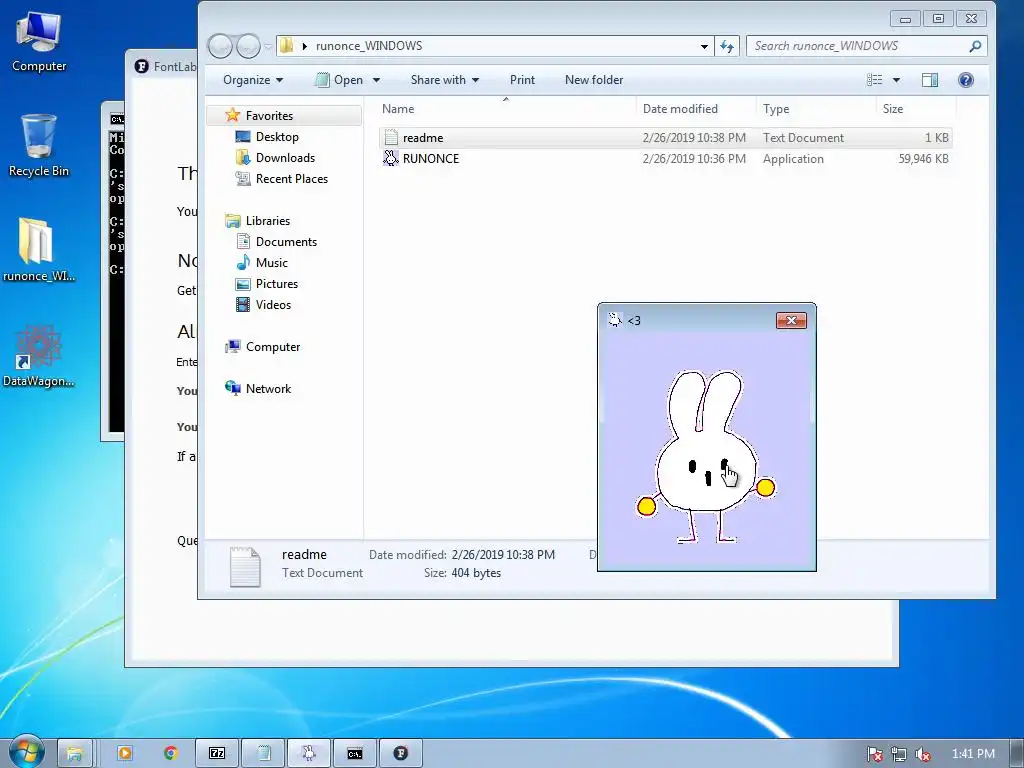Select Computer in navigation pane

263,347
